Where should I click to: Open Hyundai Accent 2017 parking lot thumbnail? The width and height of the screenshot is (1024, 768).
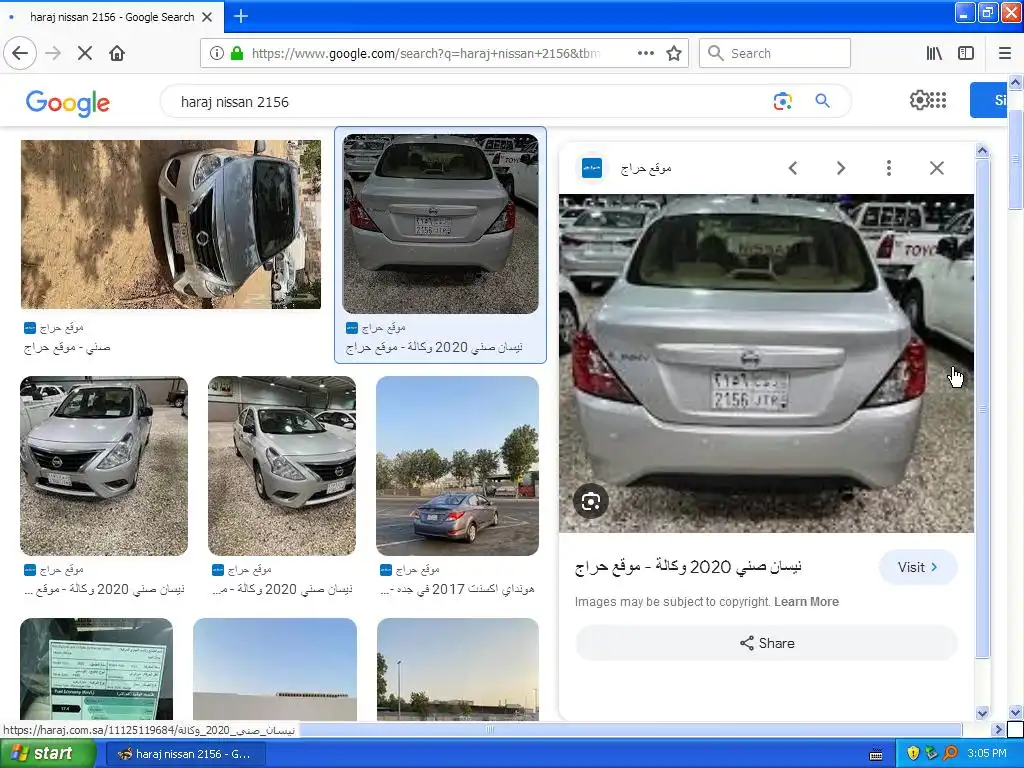pos(457,466)
